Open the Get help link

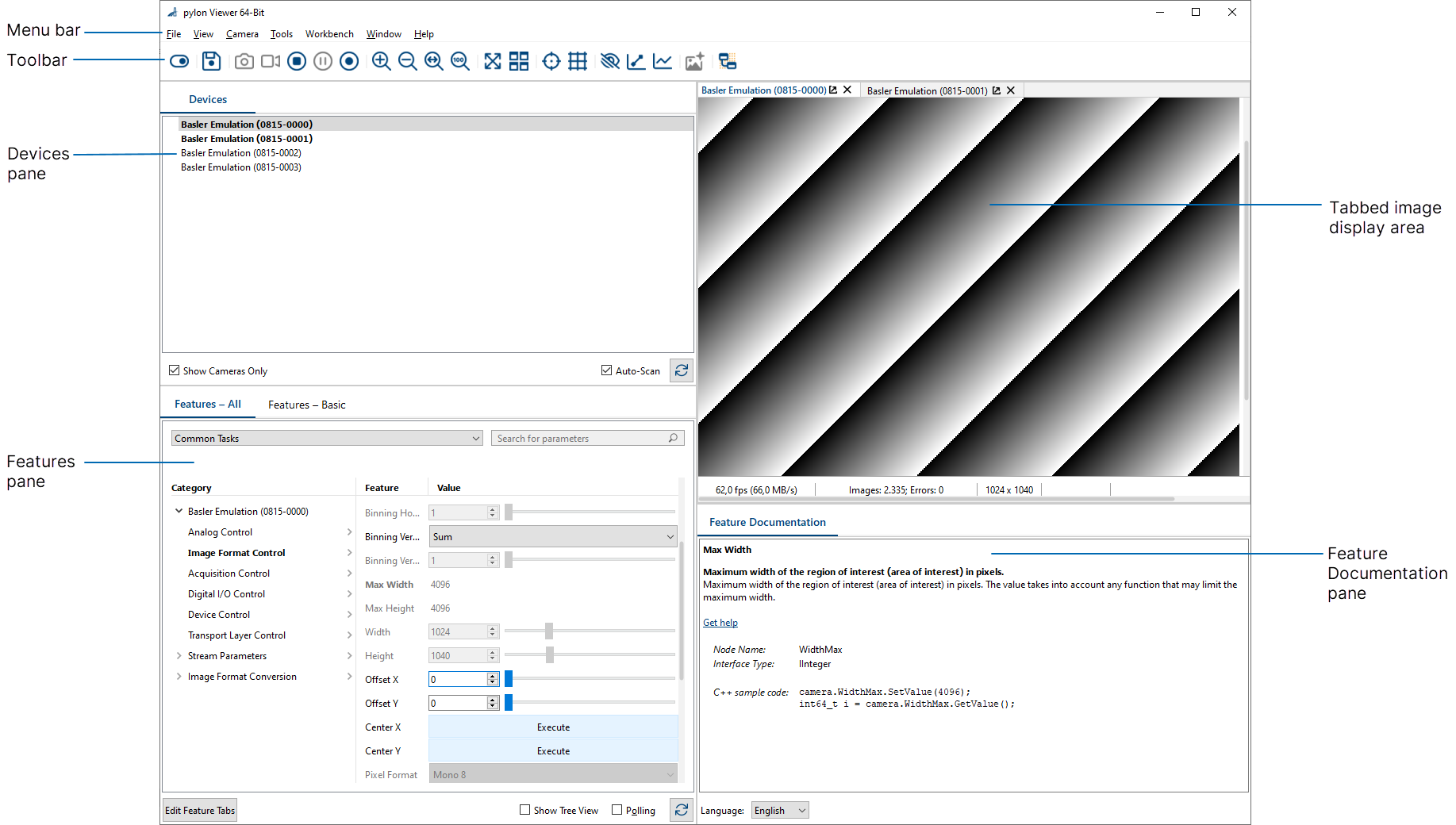point(720,623)
